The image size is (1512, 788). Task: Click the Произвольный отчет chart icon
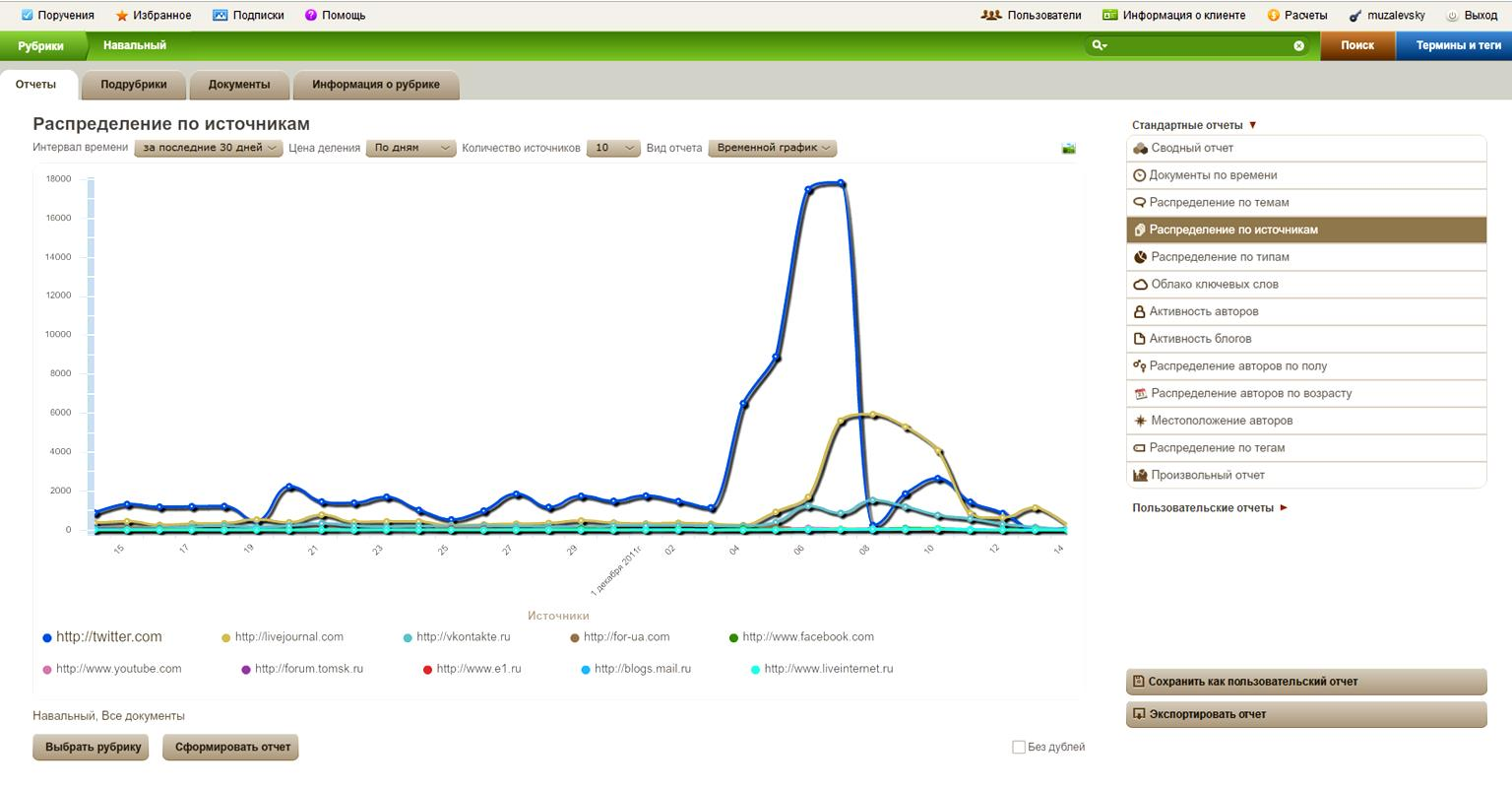(x=1141, y=475)
